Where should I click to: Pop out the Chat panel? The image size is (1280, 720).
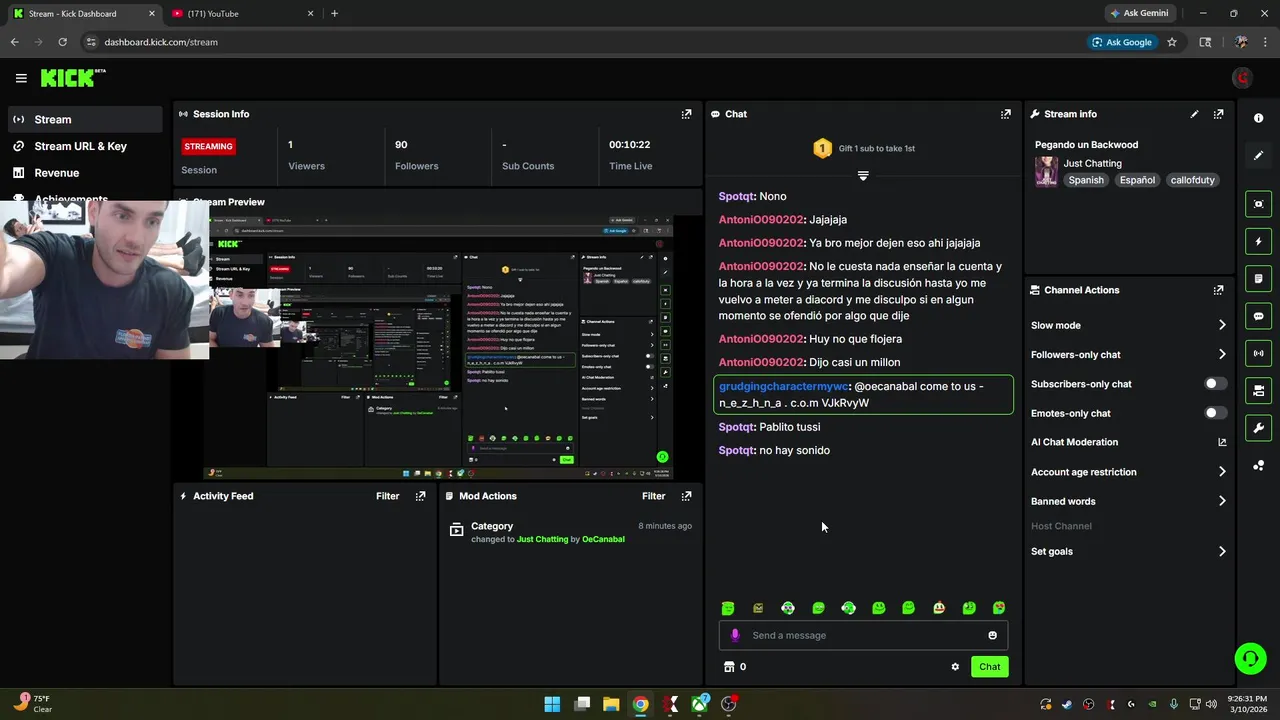coord(1006,114)
